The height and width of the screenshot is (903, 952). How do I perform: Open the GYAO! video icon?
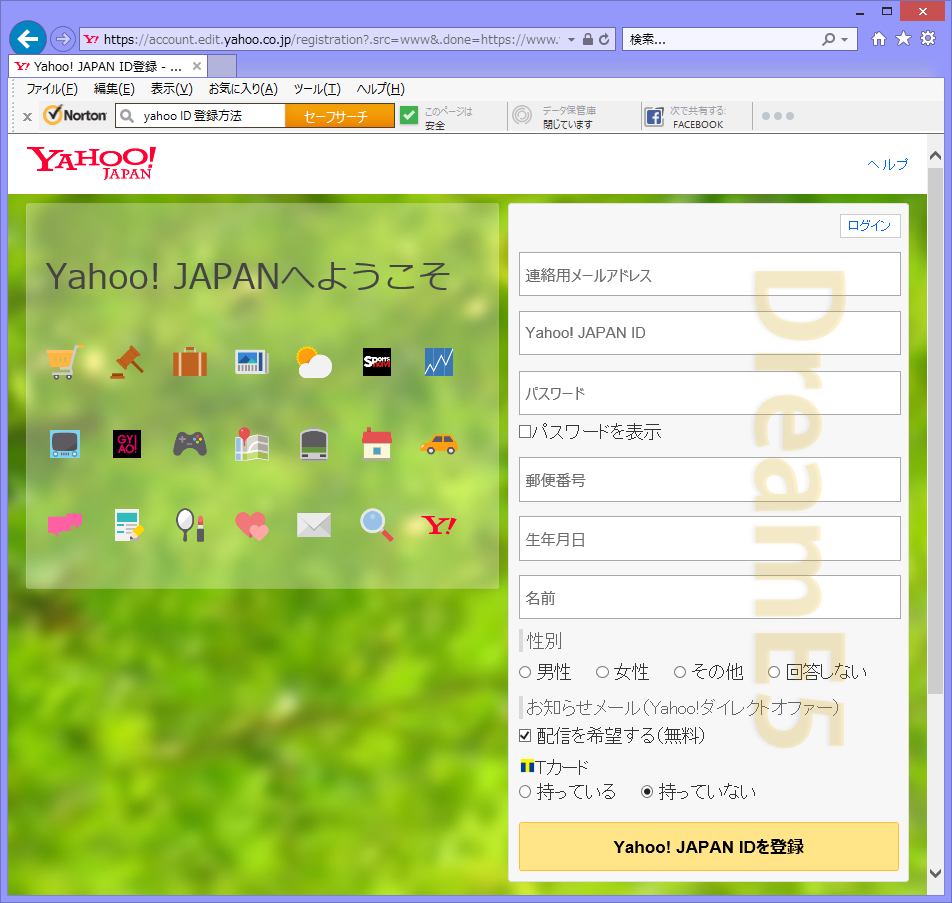coord(127,444)
